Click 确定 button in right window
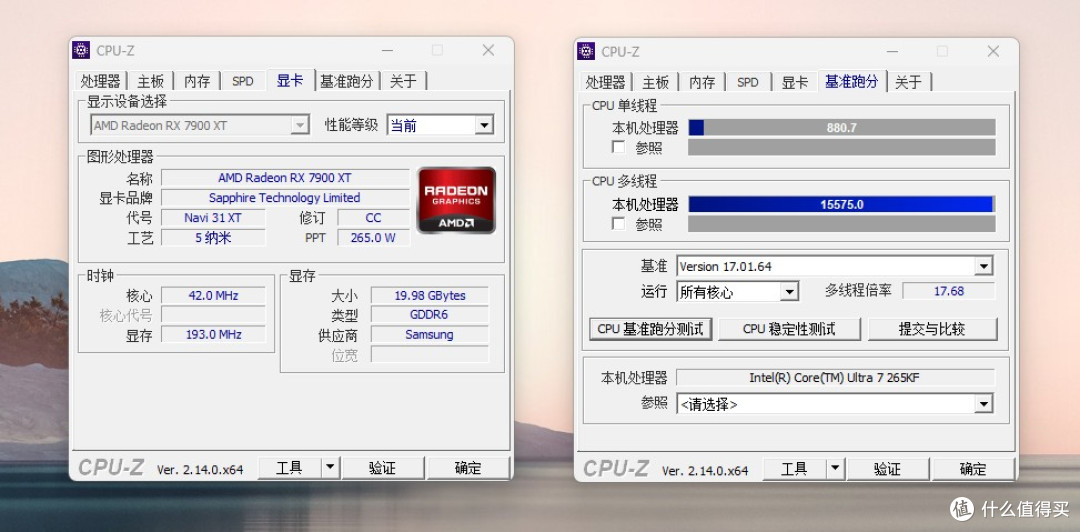This screenshot has width=1080, height=532. point(973,469)
